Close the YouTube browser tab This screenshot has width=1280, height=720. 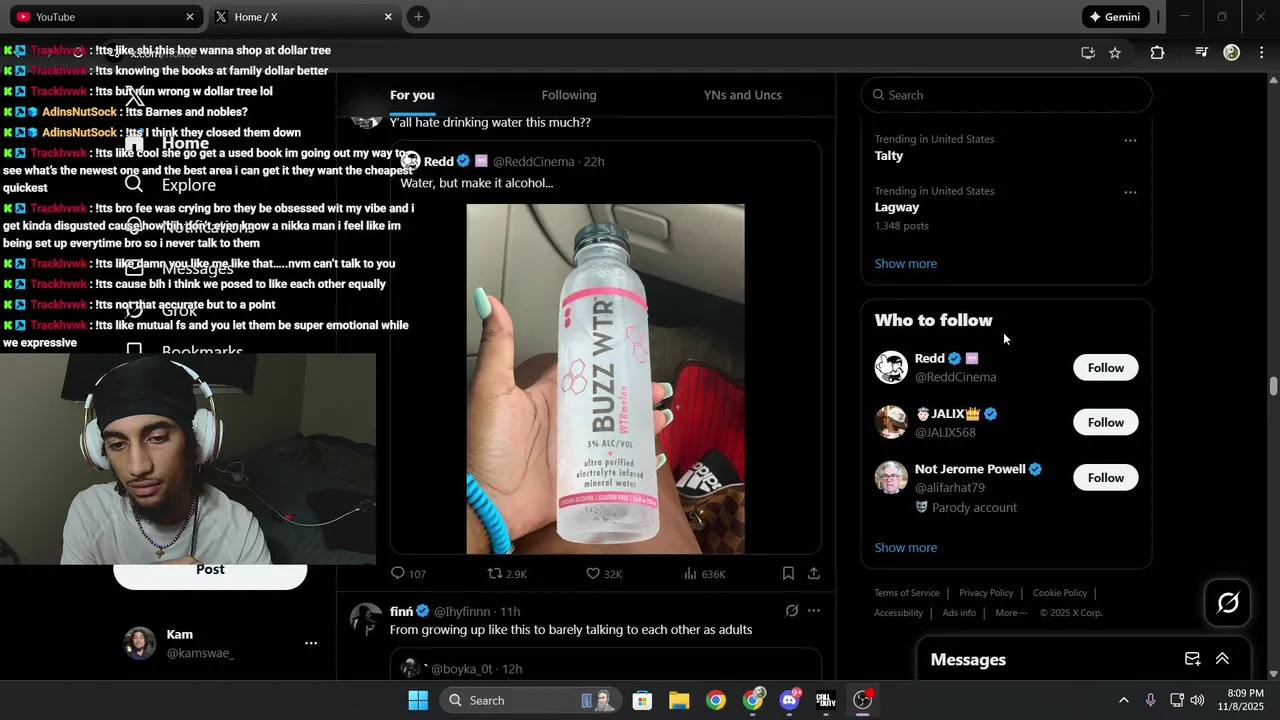[190, 17]
